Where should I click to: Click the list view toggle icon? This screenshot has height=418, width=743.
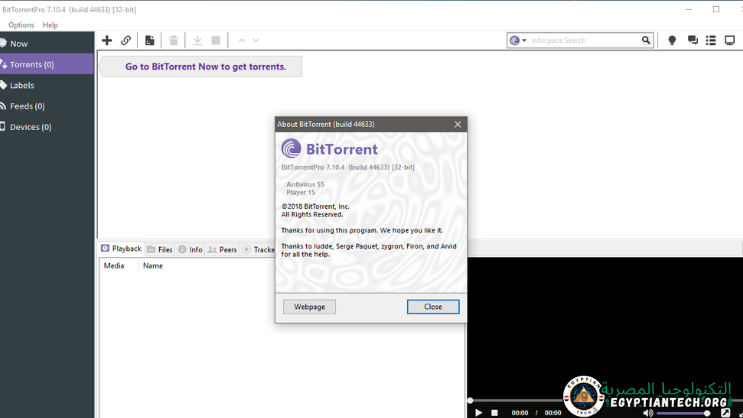711,40
